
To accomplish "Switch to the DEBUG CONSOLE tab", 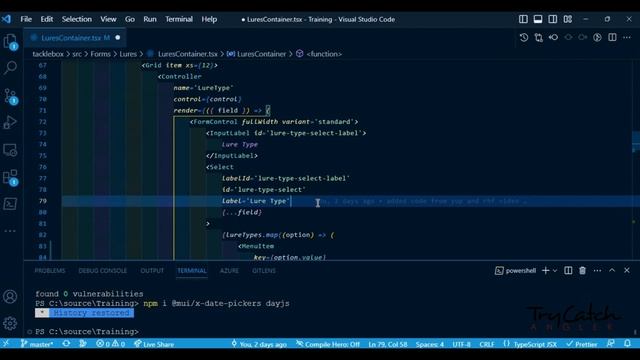I will pos(102,271).
